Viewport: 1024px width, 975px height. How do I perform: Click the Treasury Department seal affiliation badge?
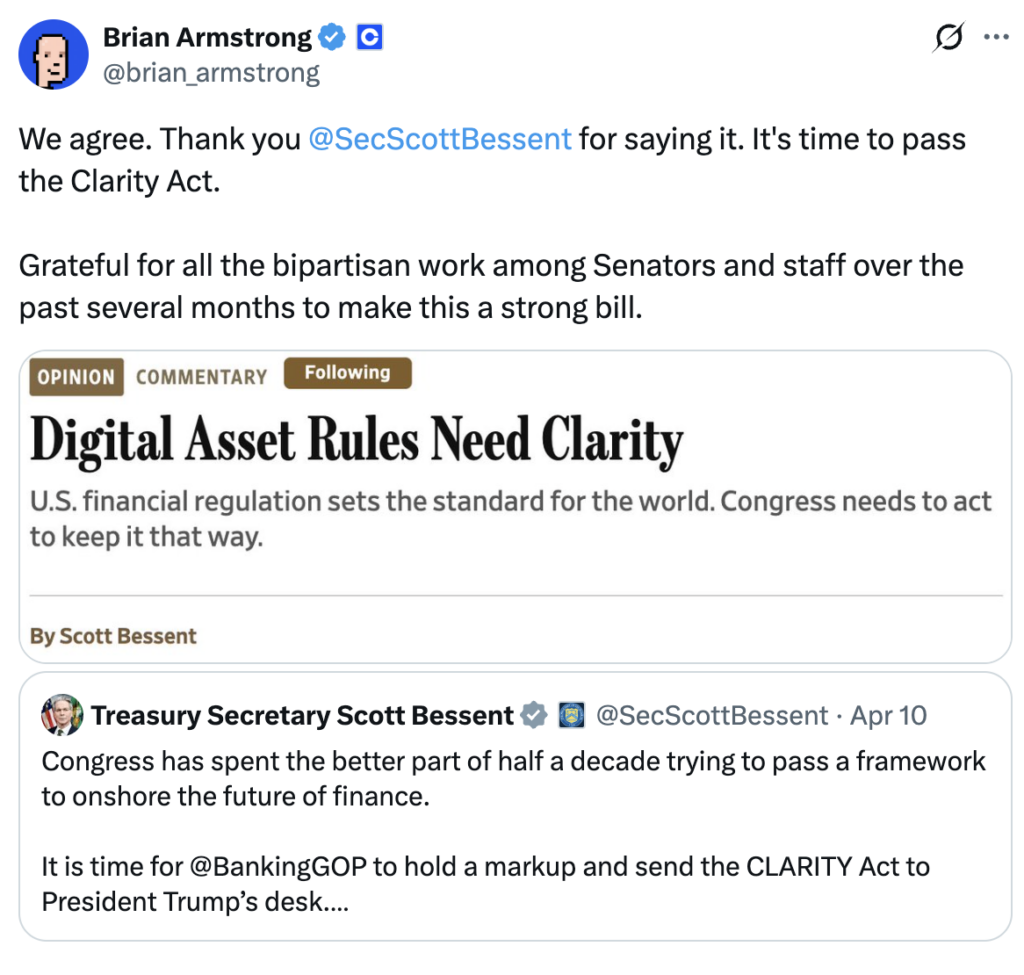click(x=571, y=715)
